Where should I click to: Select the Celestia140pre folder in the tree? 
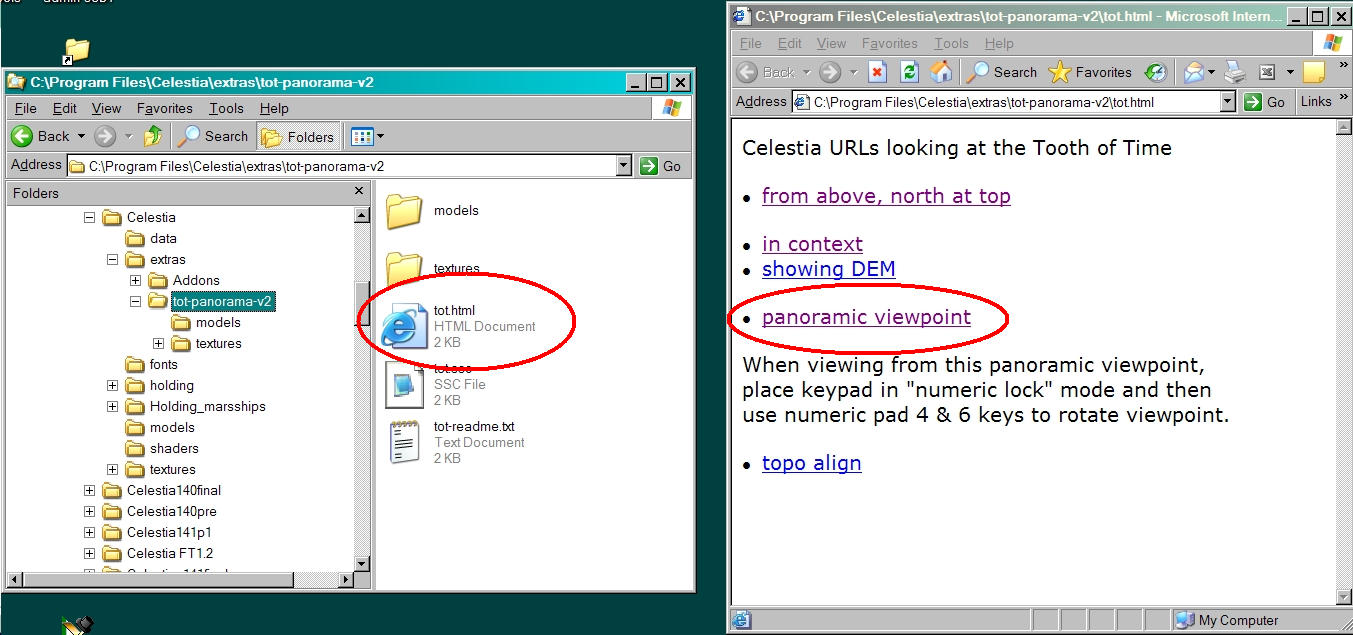point(158,511)
